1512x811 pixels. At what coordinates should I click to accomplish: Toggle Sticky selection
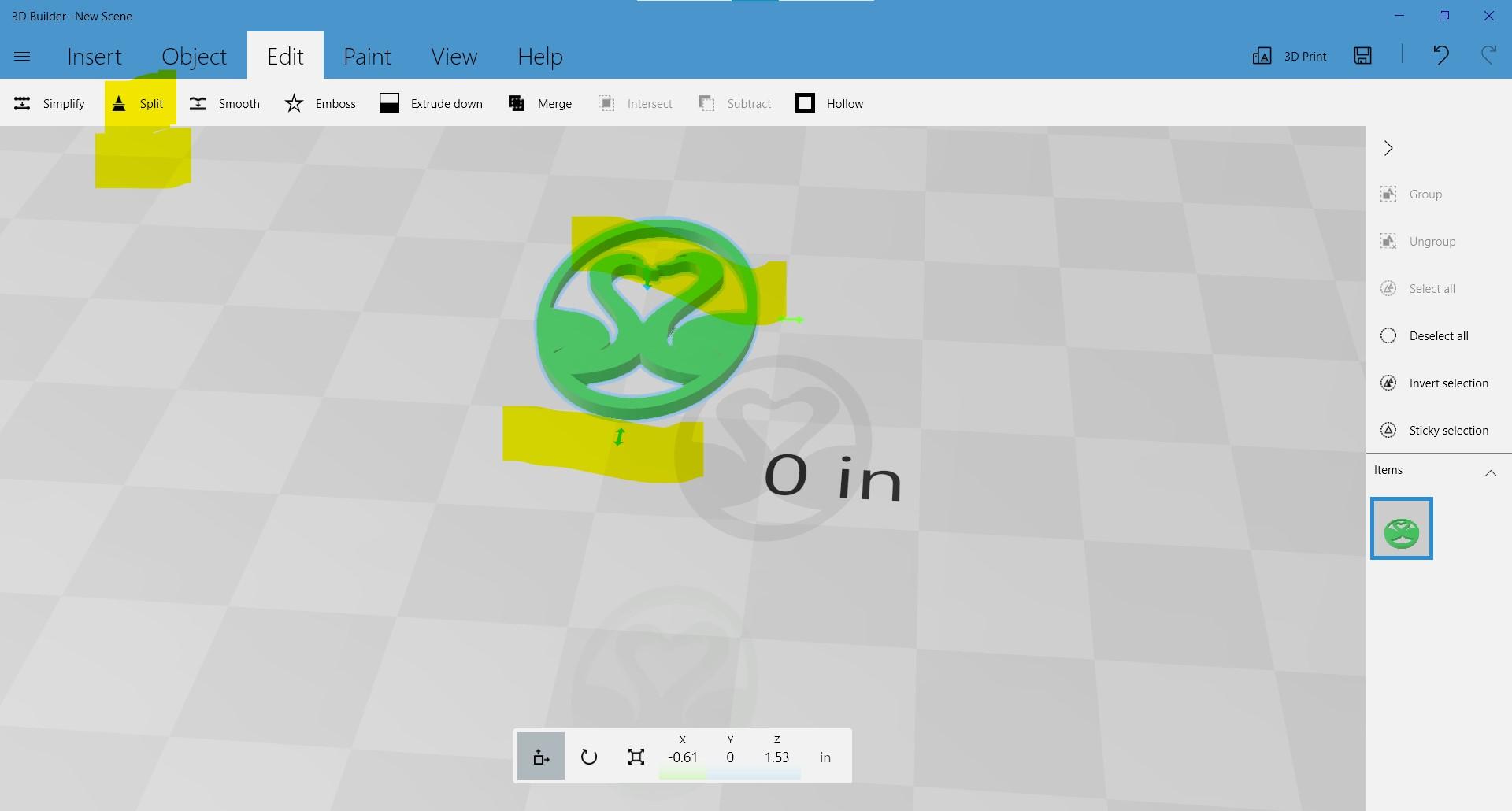pyautogui.click(x=1434, y=430)
